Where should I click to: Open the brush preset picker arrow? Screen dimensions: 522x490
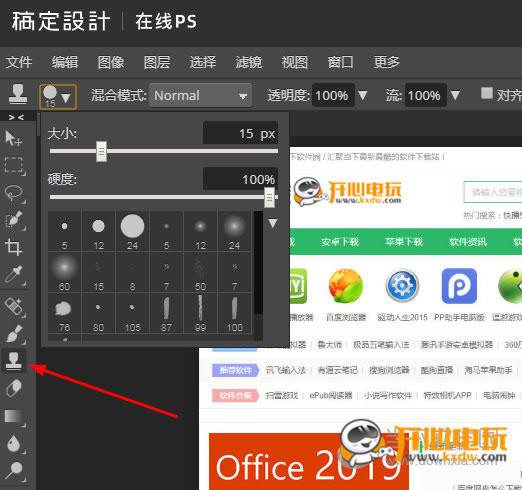(x=66, y=98)
